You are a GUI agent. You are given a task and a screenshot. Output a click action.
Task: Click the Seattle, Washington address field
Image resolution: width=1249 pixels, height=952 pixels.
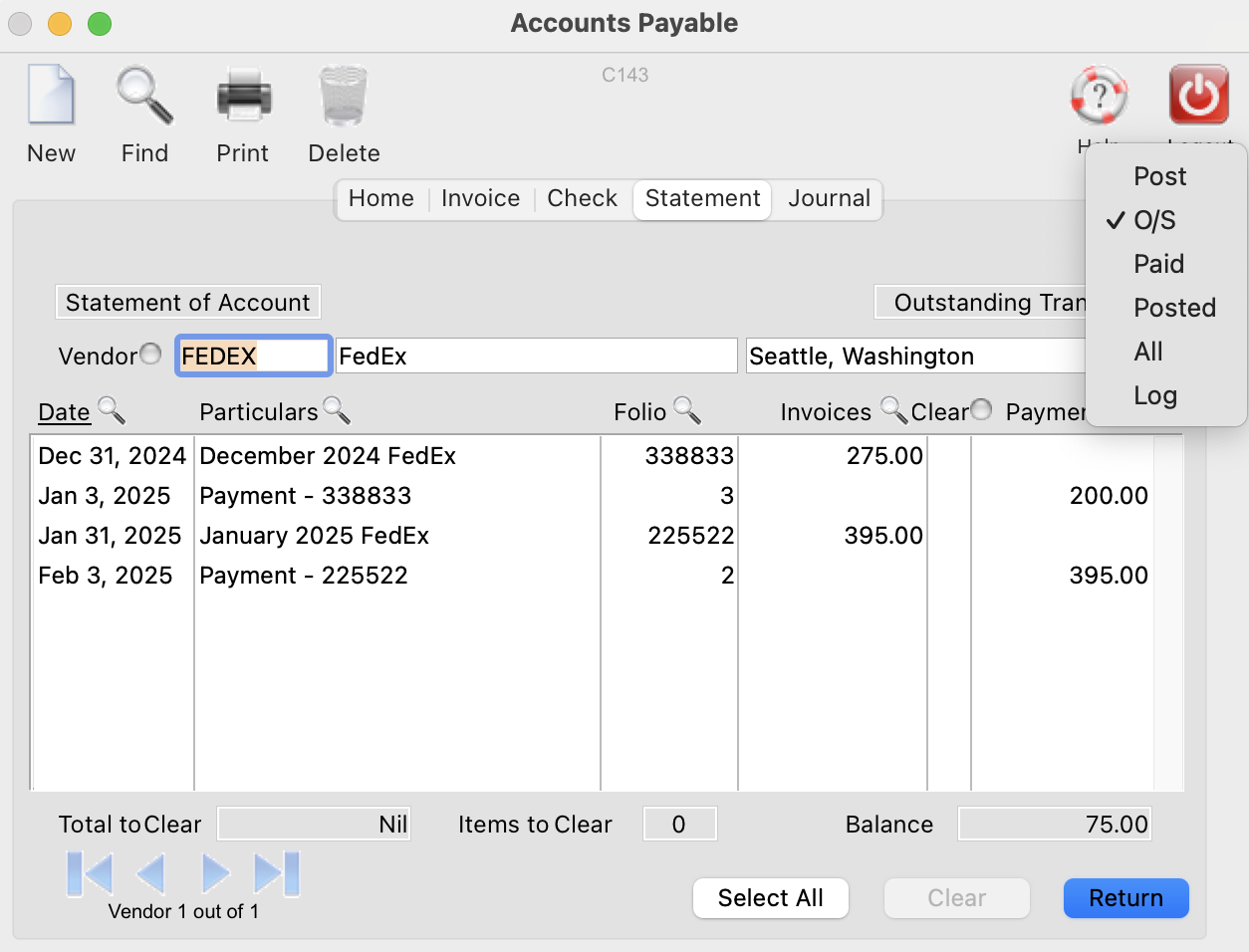tap(916, 356)
